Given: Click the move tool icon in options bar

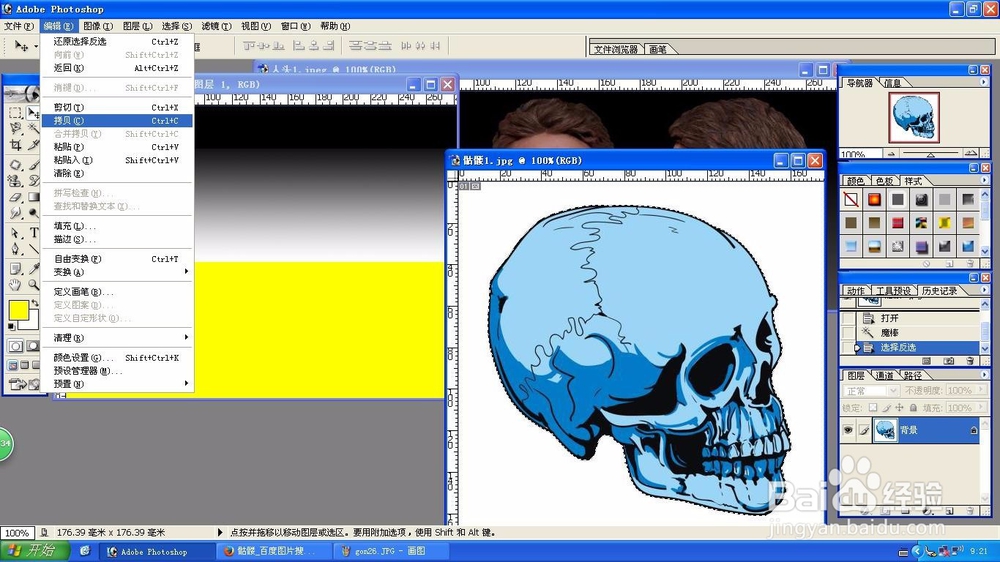Looking at the screenshot, I should tap(20, 46).
